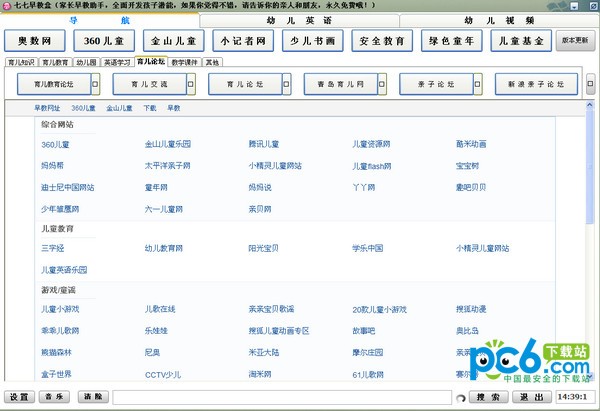Click the 版本更新 button
Viewport: 600px width, 411px height.
[575, 41]
